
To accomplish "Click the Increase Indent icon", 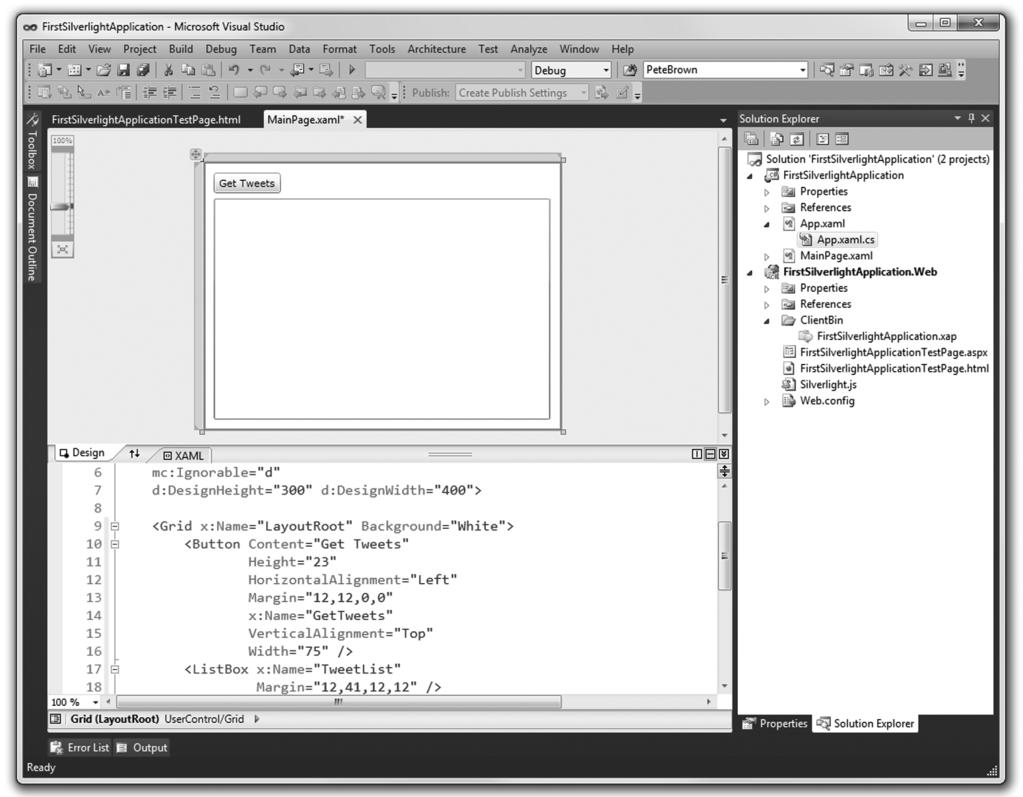I will point(169,93).
